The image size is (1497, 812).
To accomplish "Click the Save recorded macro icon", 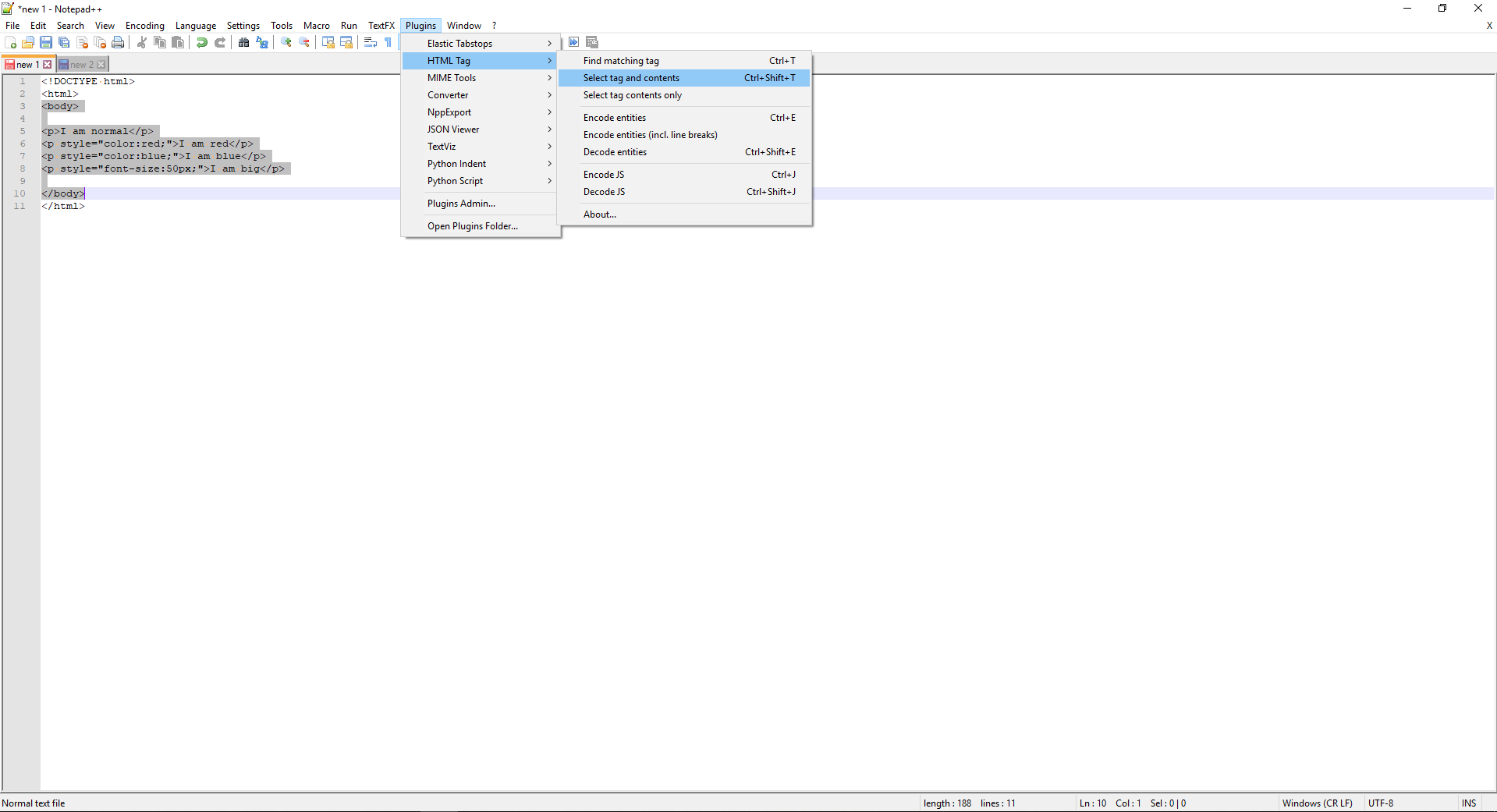I will (592, 42).
